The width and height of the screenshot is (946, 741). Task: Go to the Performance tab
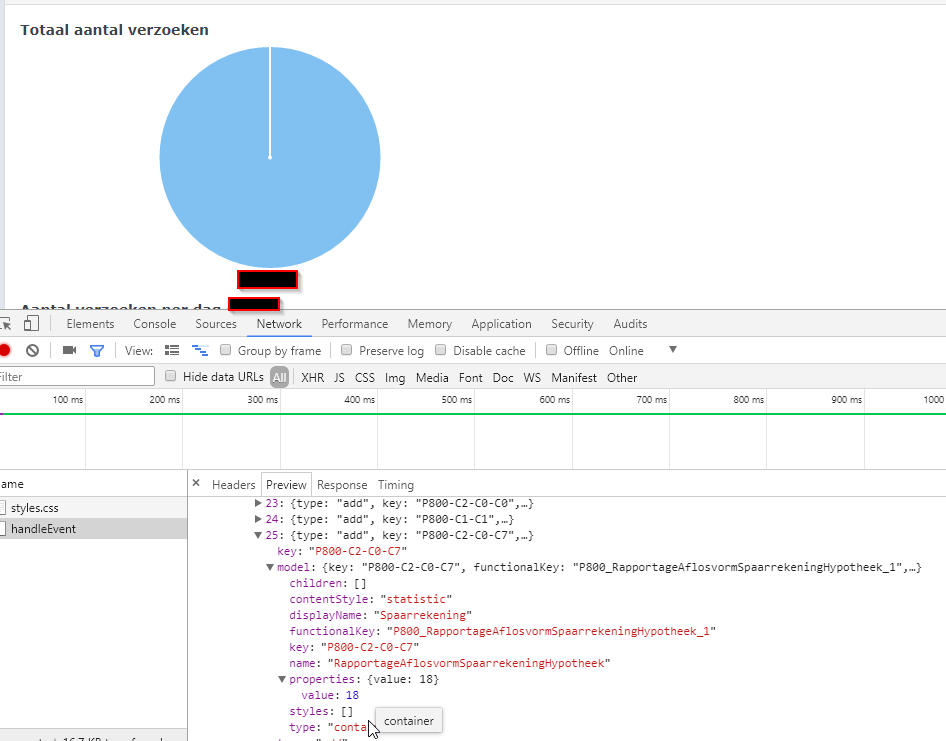pyautogui.click(x=355, y=323)
